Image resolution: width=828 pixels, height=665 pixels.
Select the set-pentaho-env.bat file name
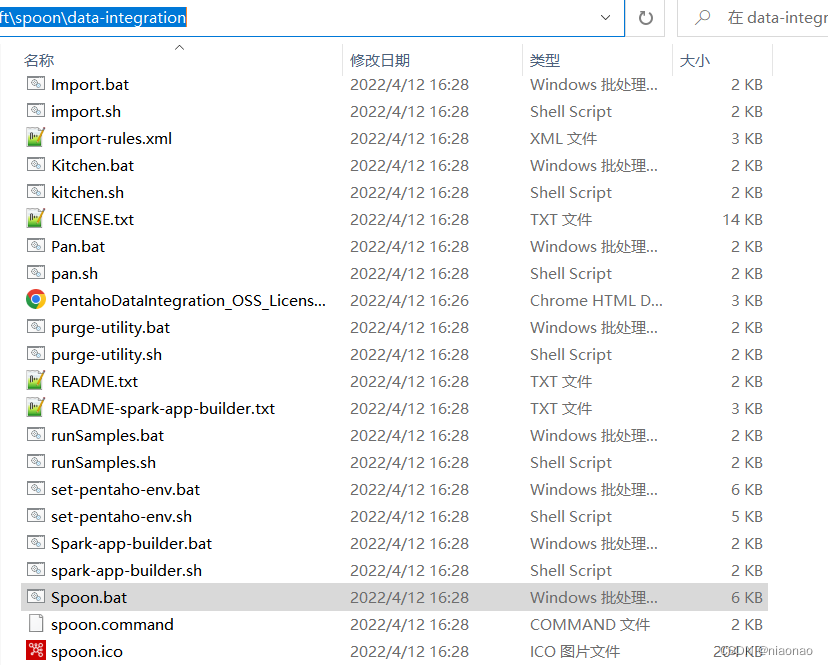point(126,489)
